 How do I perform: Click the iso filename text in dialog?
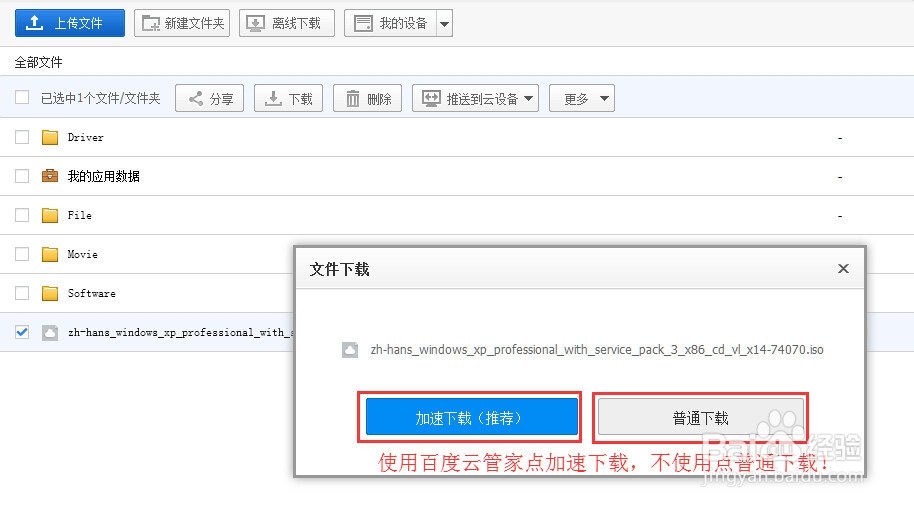click(x=597, y=350)
